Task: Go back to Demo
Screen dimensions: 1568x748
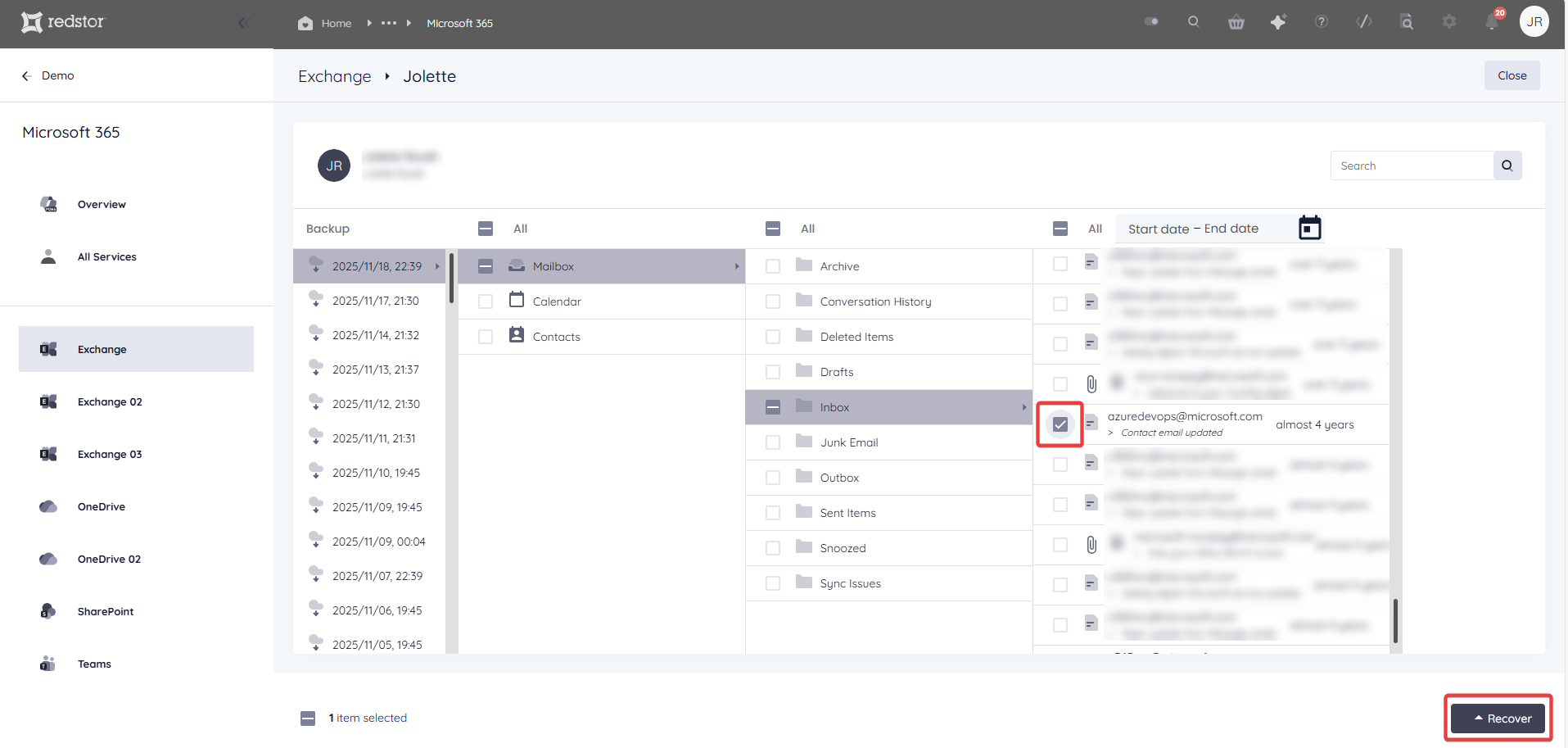Action: 47,75
